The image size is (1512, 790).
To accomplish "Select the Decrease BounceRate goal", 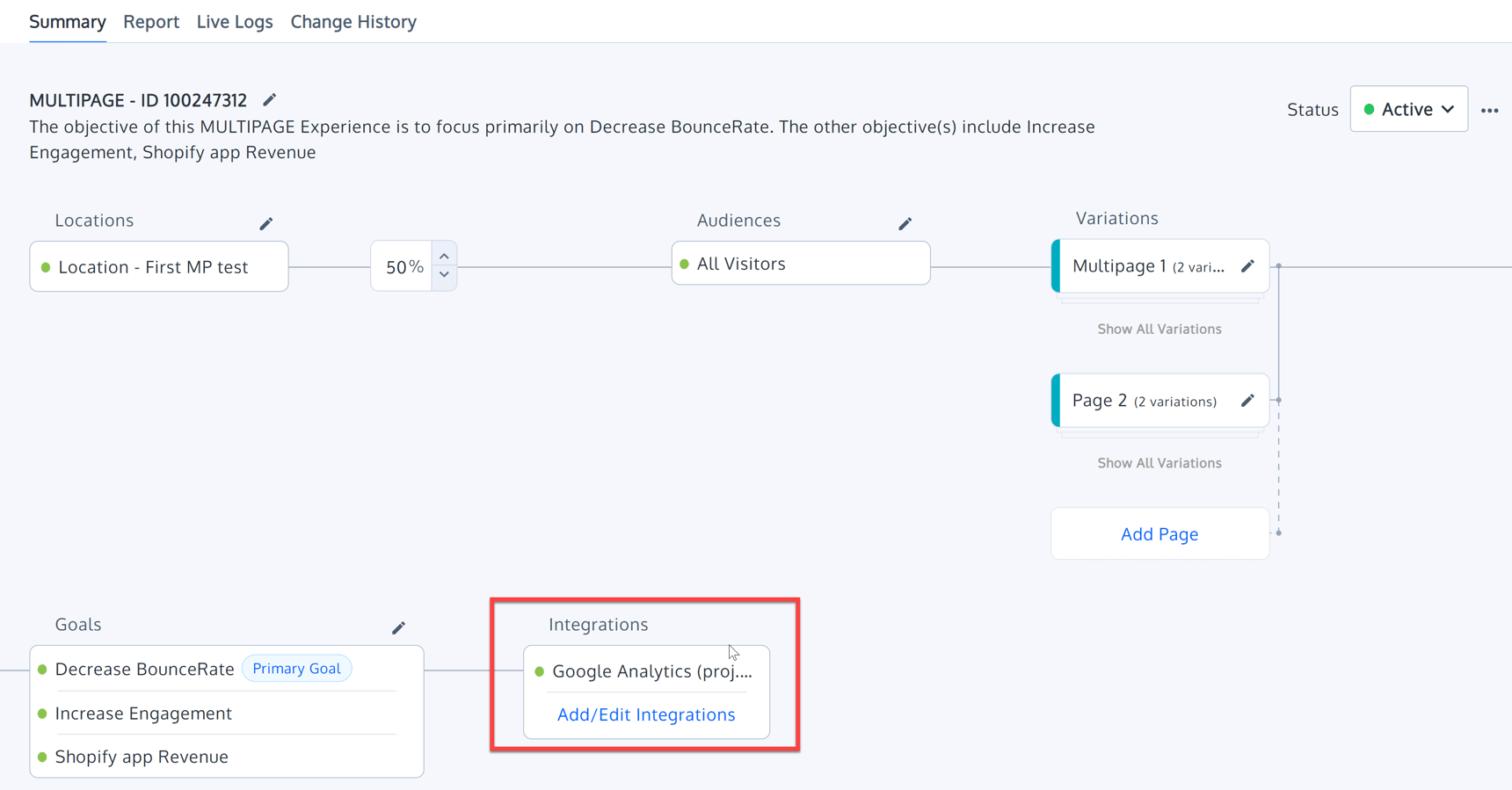I will (x=144, y=669).
